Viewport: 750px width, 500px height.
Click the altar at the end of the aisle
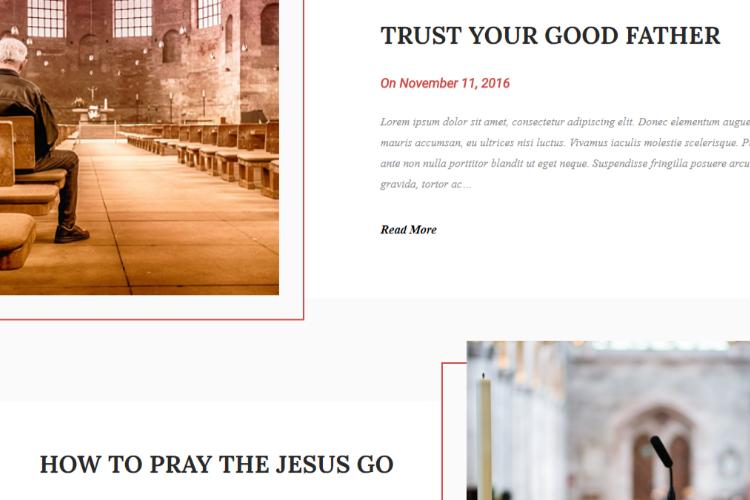[93, 111]
